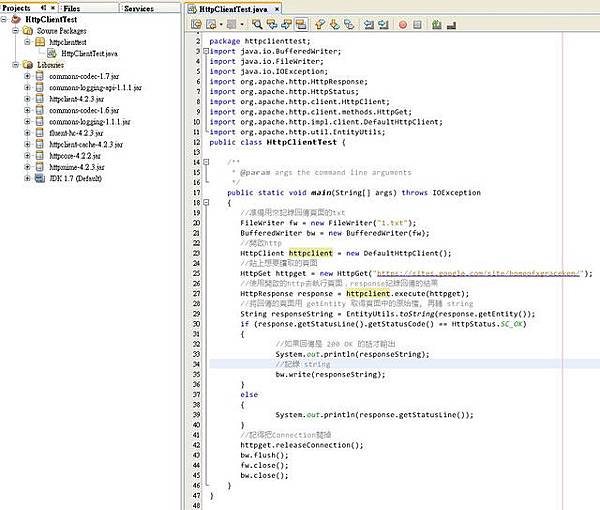This screenshot has width=600, height=510.
Task: Switch to the Files tab
Action: click(71, 7)
